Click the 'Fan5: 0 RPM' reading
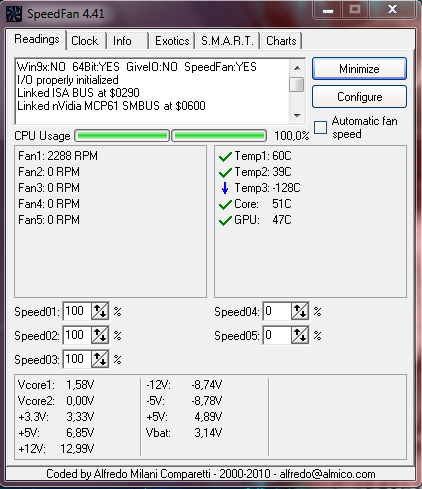The image size is (422, 489). click(x=49, y=220)
